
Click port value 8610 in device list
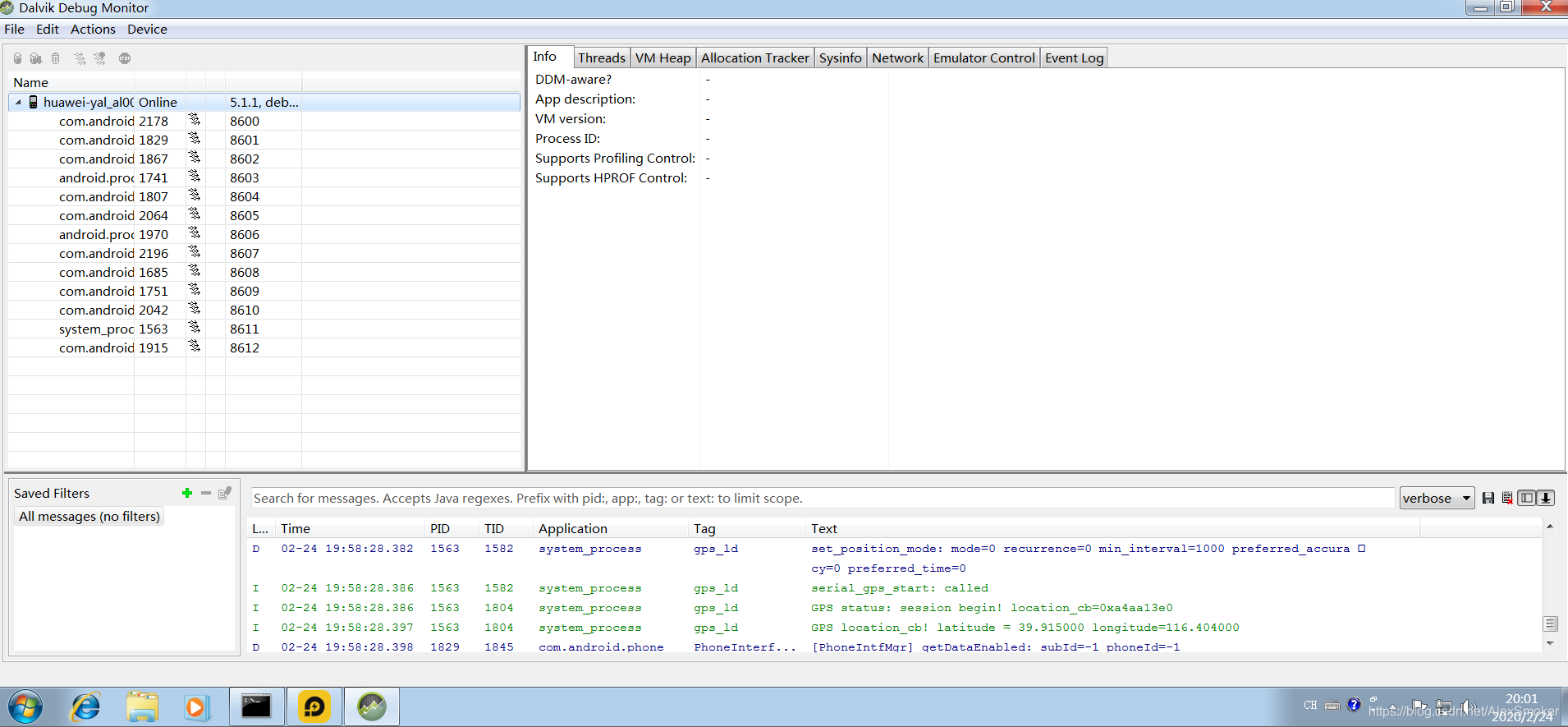click(x=245, y=310)
